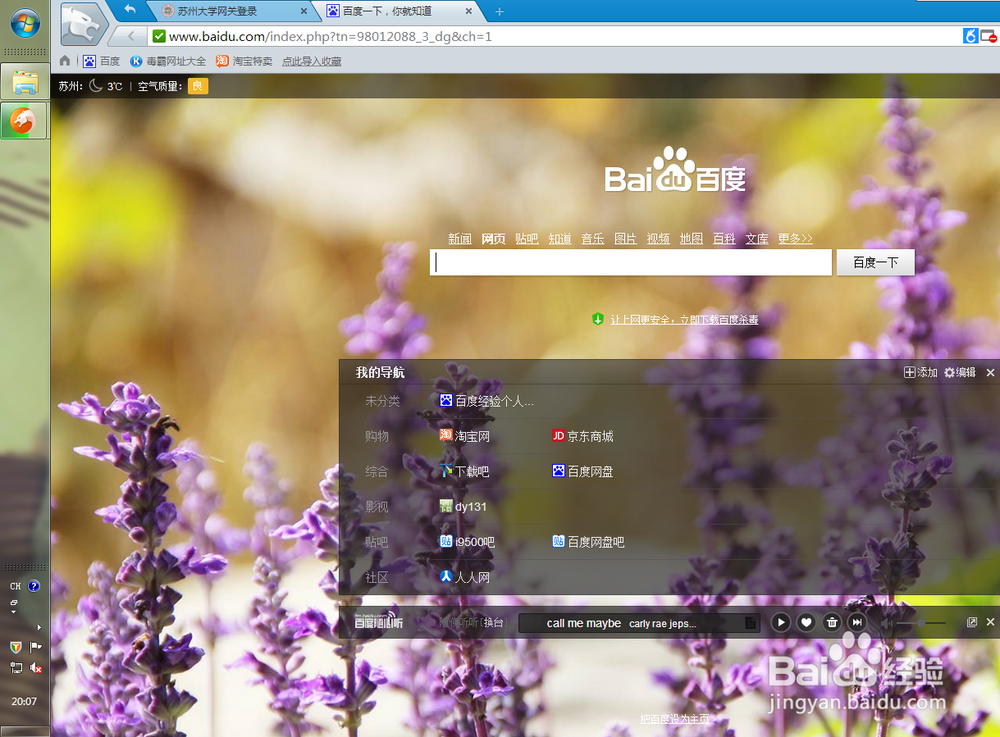Open 百度经验个人… navigation link
1000x737 pixels.
point(487,401)
